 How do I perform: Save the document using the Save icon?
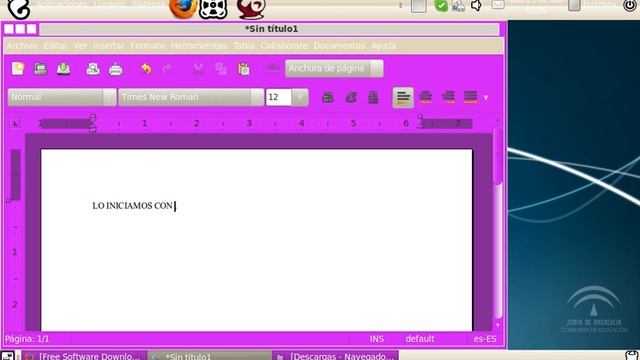[63, 69]
